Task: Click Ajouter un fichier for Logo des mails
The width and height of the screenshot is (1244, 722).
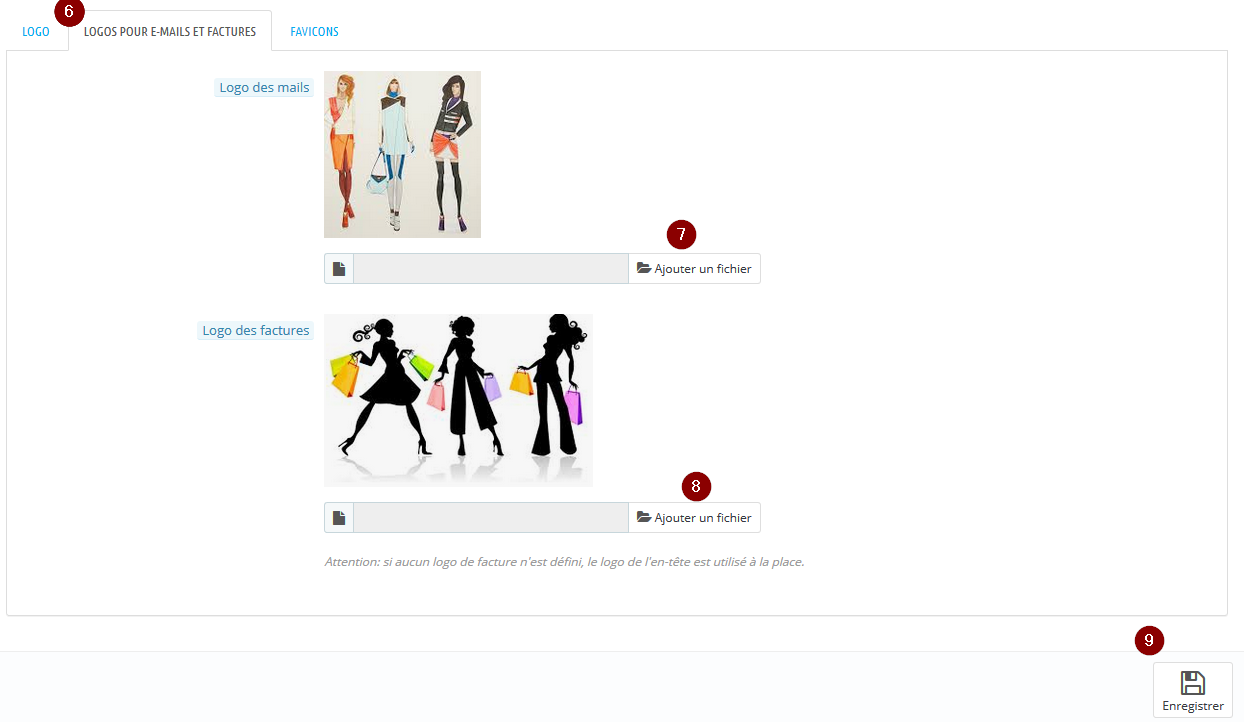Action: point(694,268)
